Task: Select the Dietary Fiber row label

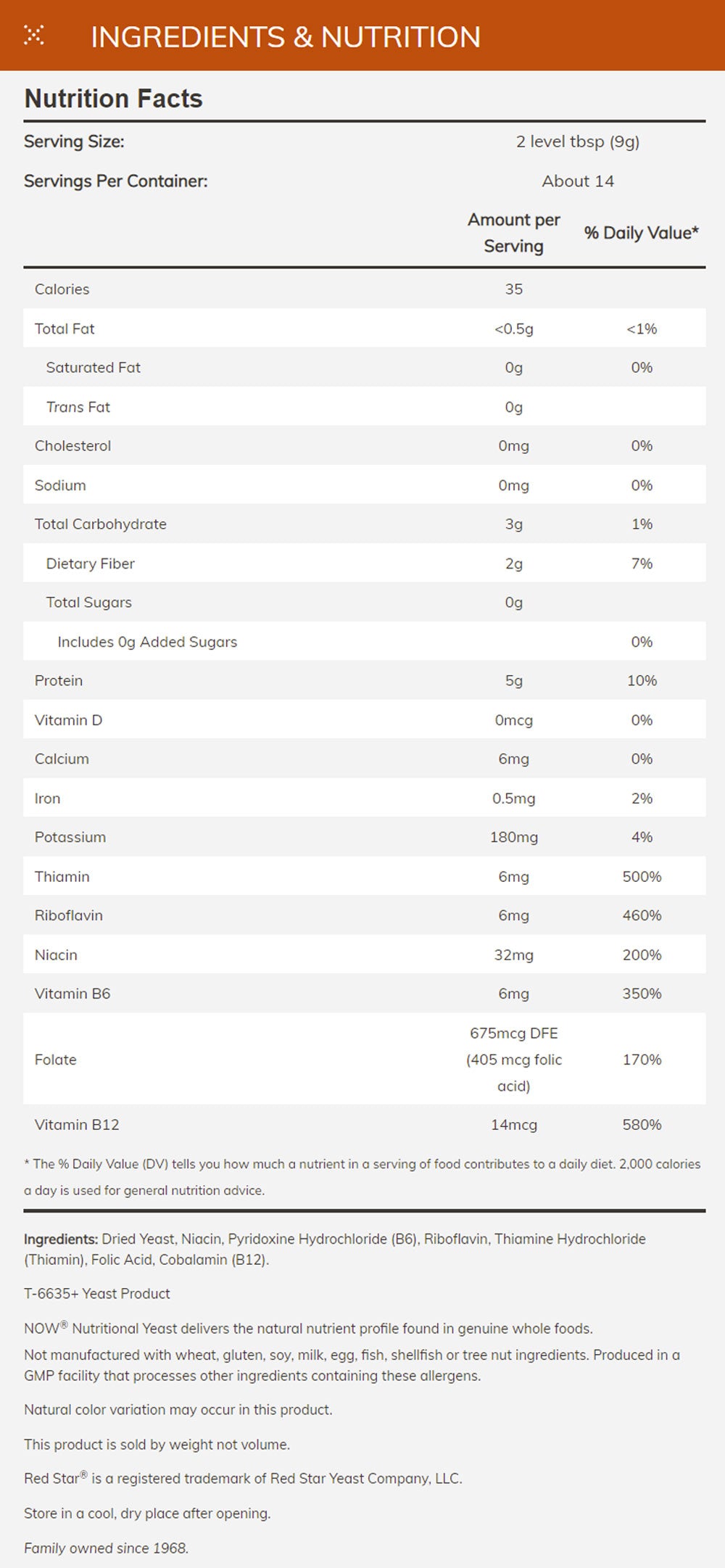Action: [x=90, y=564]
